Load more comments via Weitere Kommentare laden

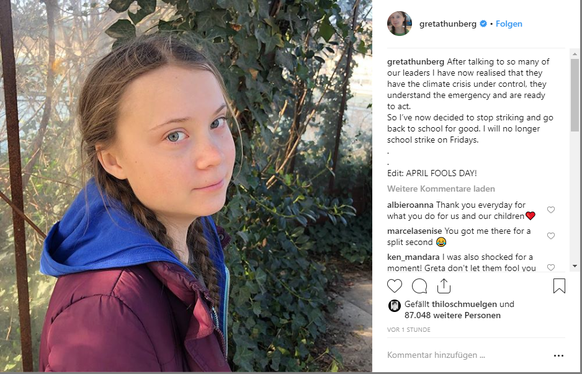(x=441, y=189)
